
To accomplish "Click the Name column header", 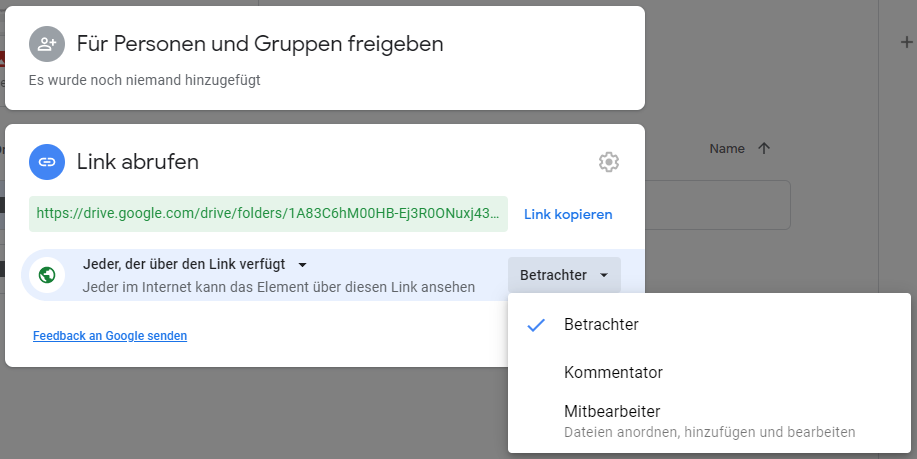I will tap(727, 148).
